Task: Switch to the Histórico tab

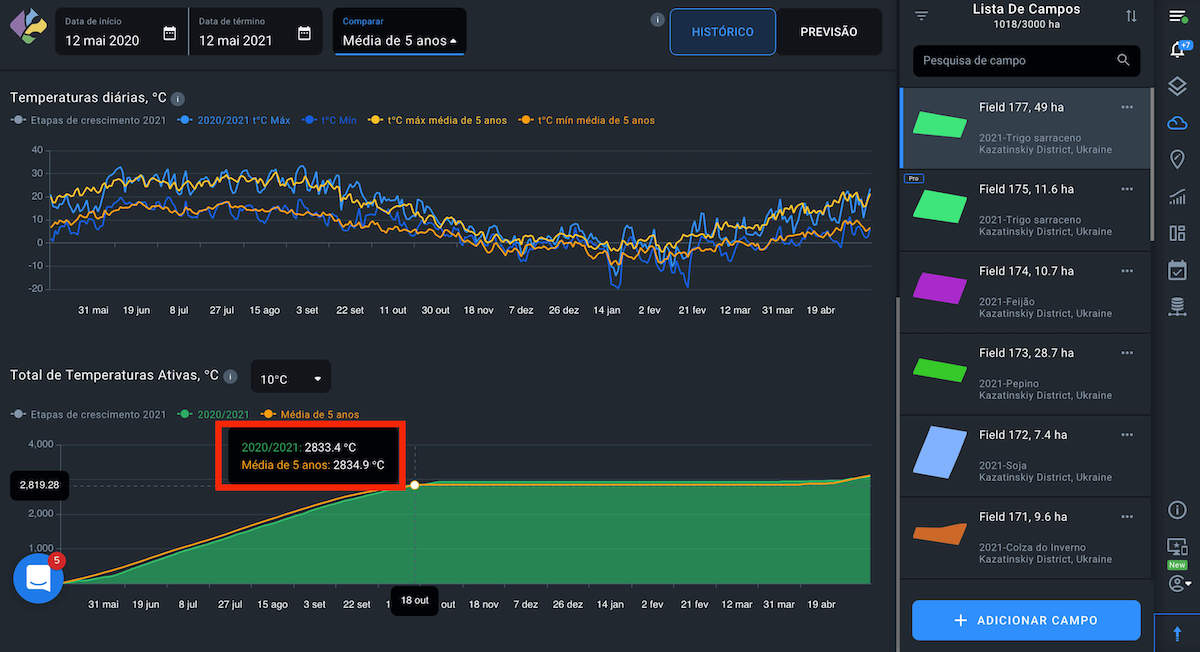Action: click(x=722, y=32)
